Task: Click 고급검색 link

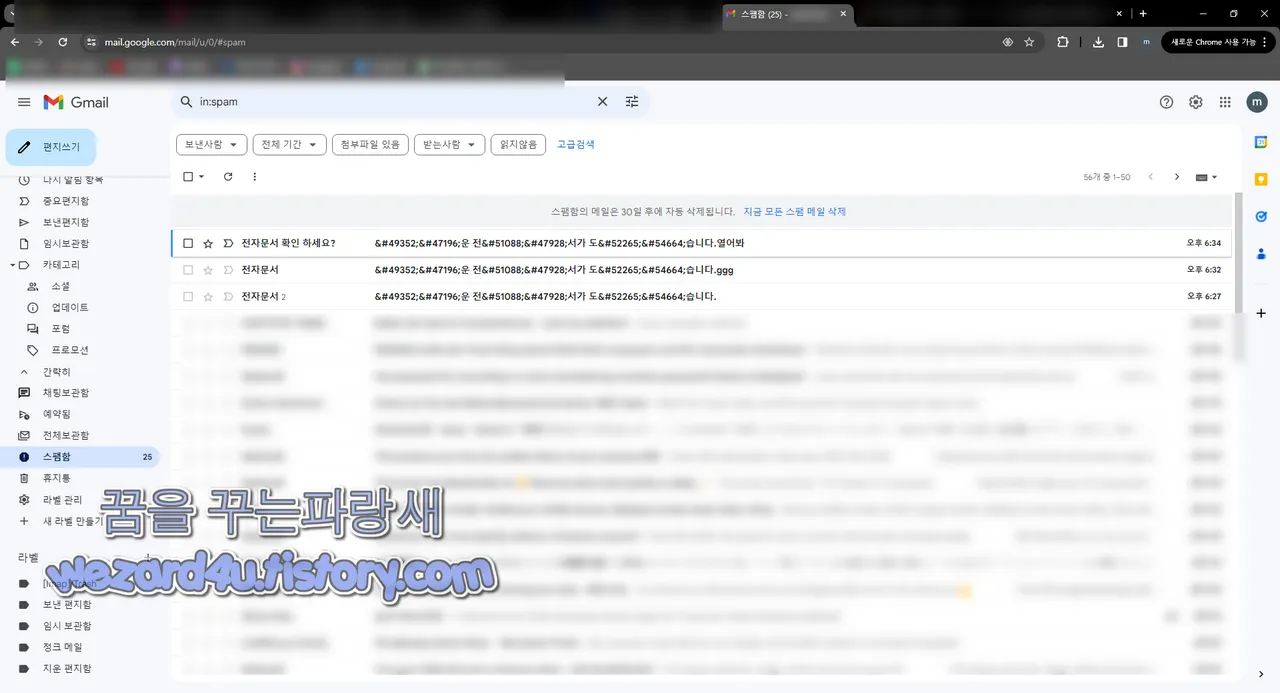Action: [576, 144]
